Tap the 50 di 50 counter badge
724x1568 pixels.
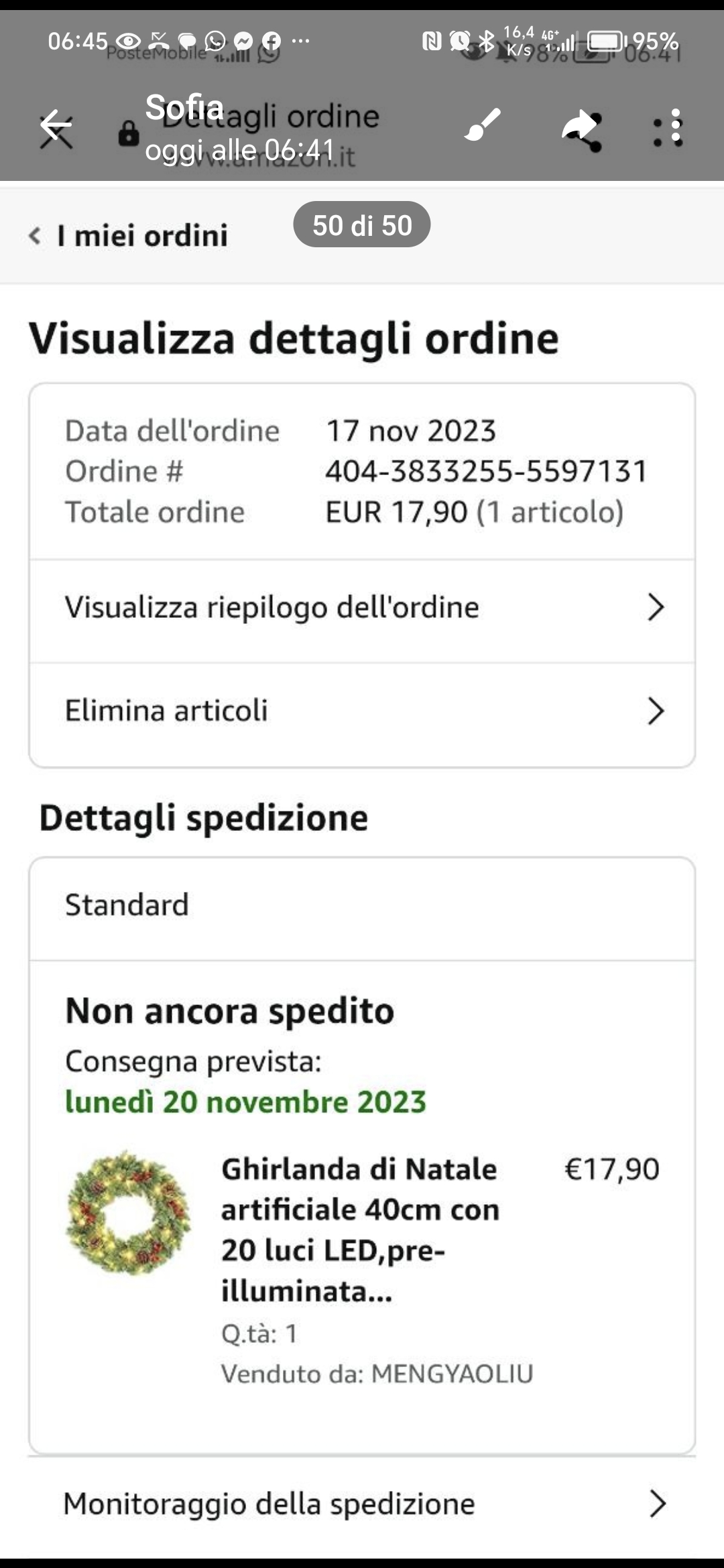(x=361, y=225)
